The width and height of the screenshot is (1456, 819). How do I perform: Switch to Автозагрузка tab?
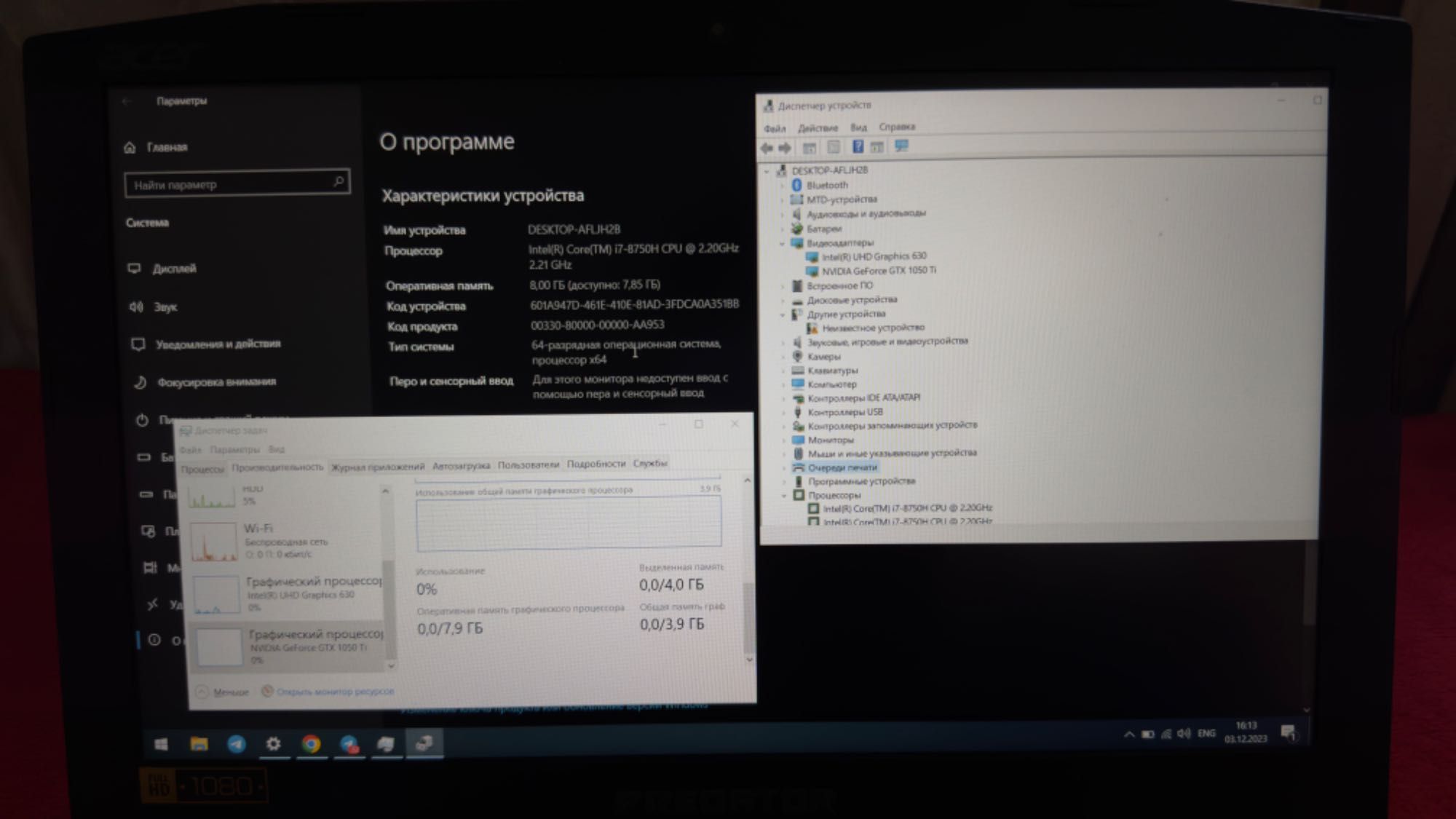461,466
